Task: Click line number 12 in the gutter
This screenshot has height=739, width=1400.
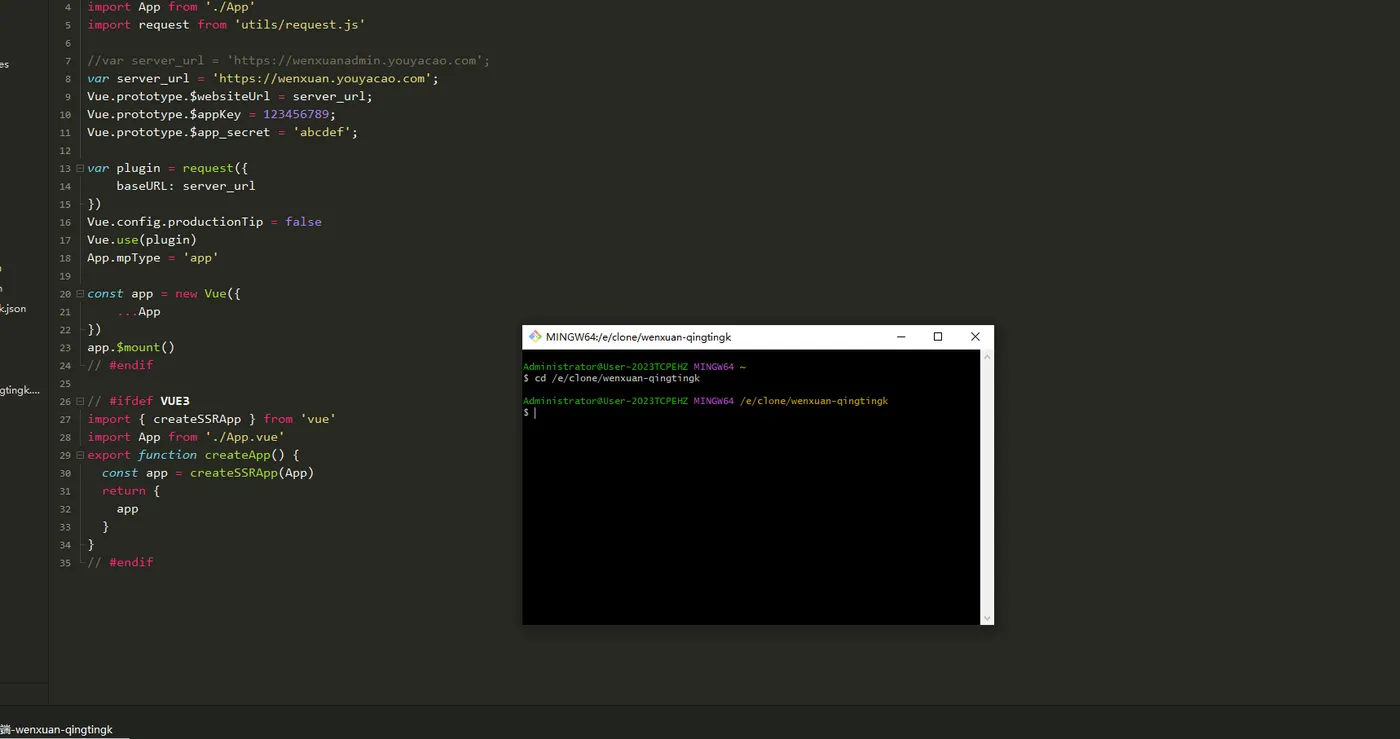Action: [x=65, y=151]
